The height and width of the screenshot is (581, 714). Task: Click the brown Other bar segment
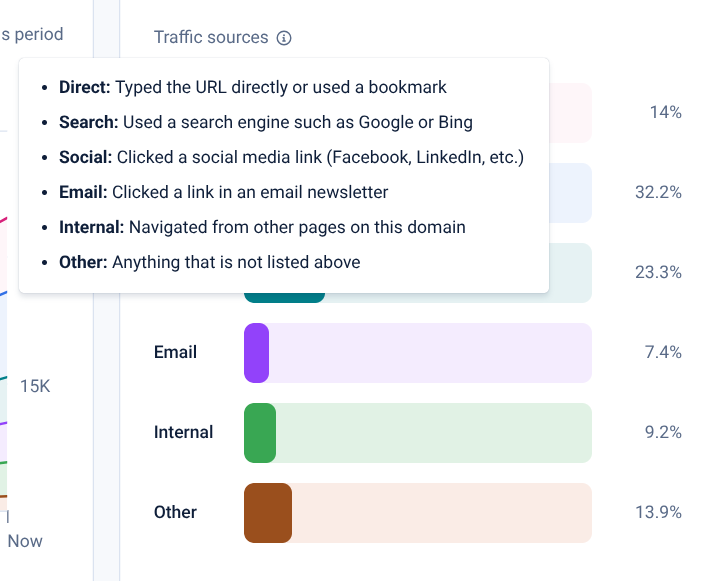pyautogui.click(x=268, y=512)
